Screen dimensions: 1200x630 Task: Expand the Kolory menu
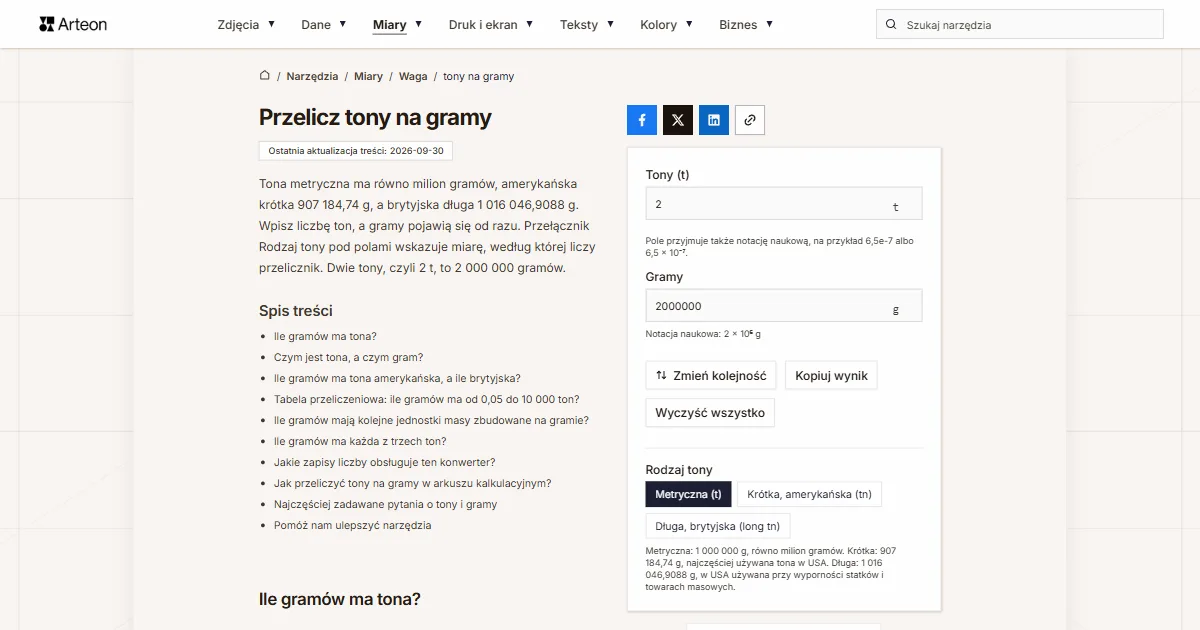pos(667,25)
